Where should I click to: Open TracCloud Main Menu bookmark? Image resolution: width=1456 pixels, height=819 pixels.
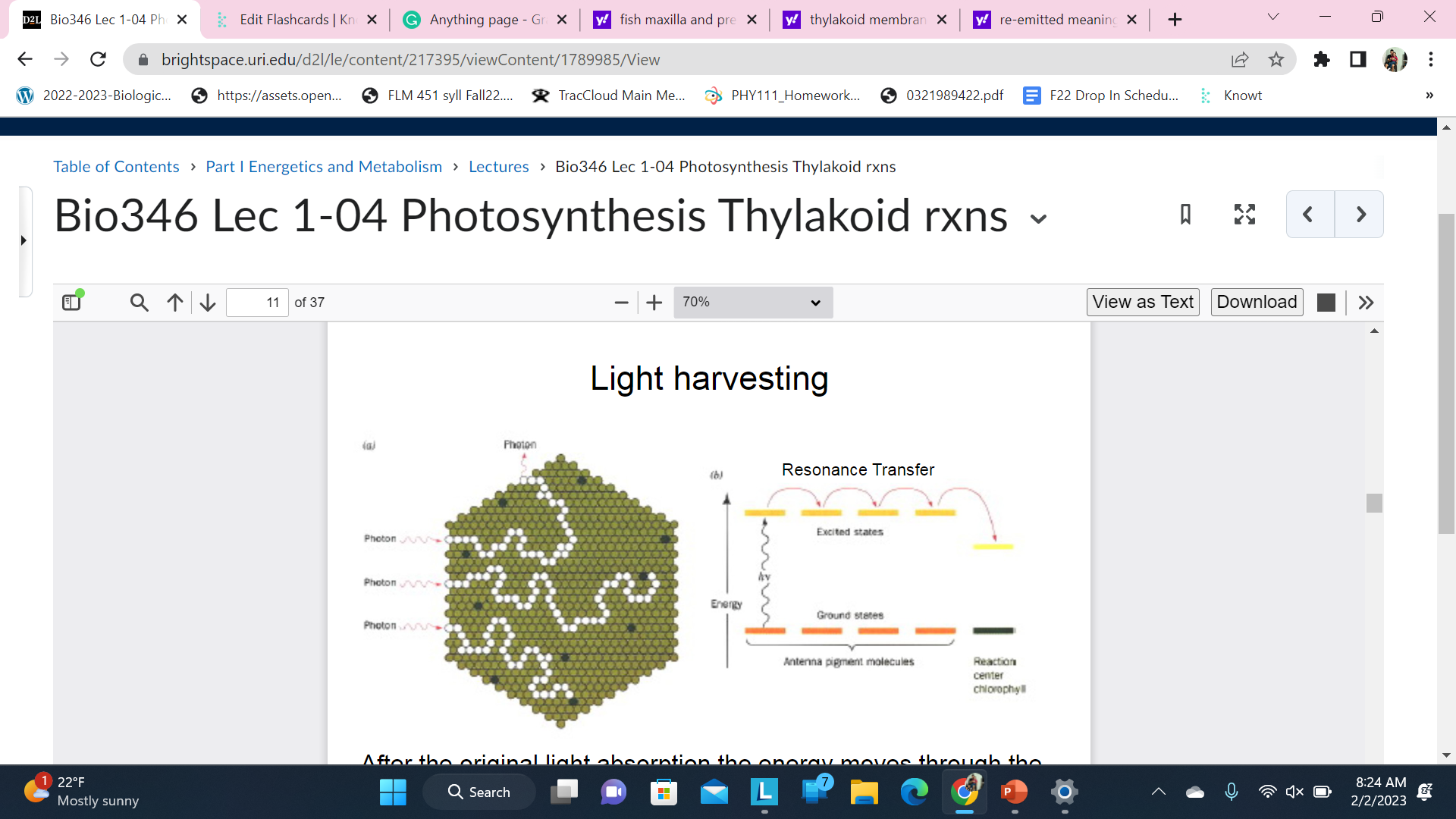609,96
